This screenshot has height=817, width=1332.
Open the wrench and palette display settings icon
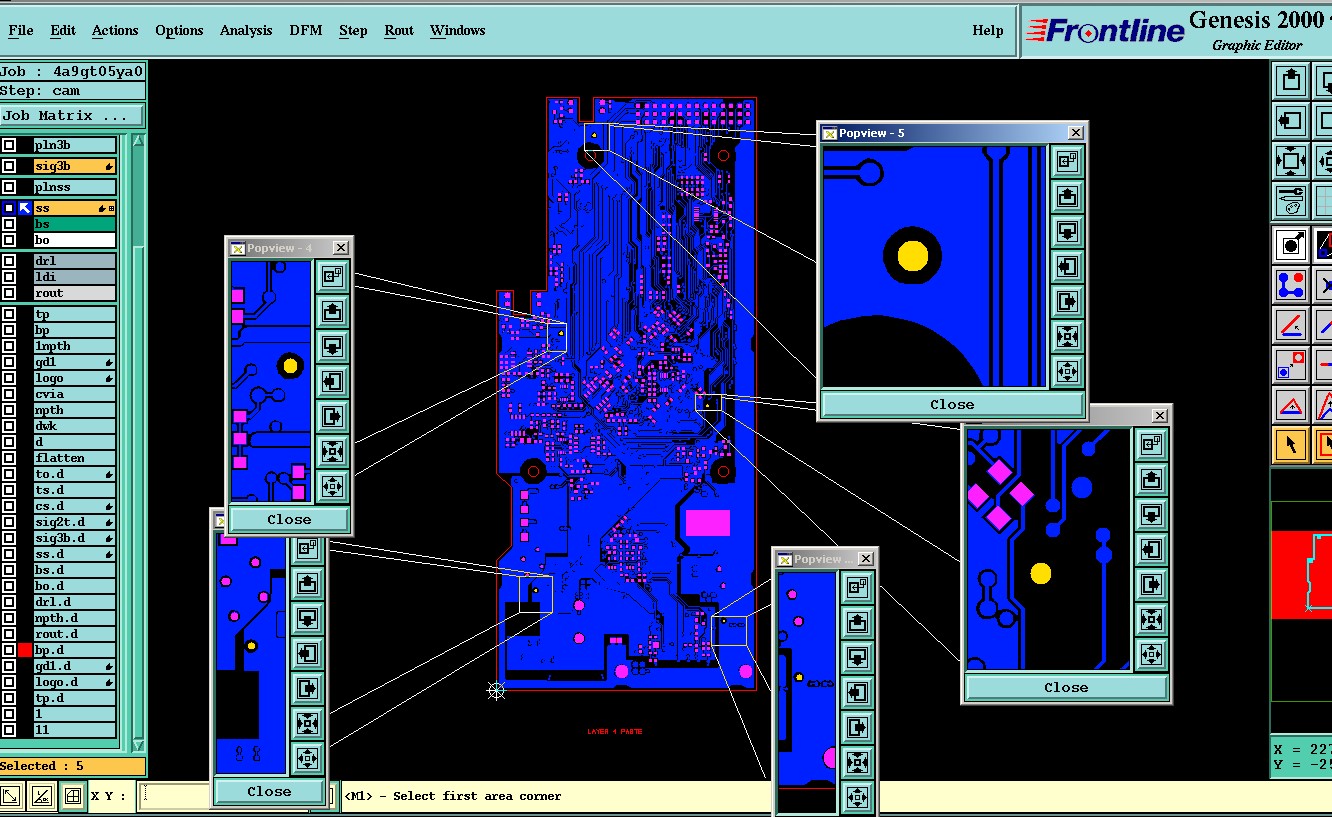click(x=1291, y=200)
